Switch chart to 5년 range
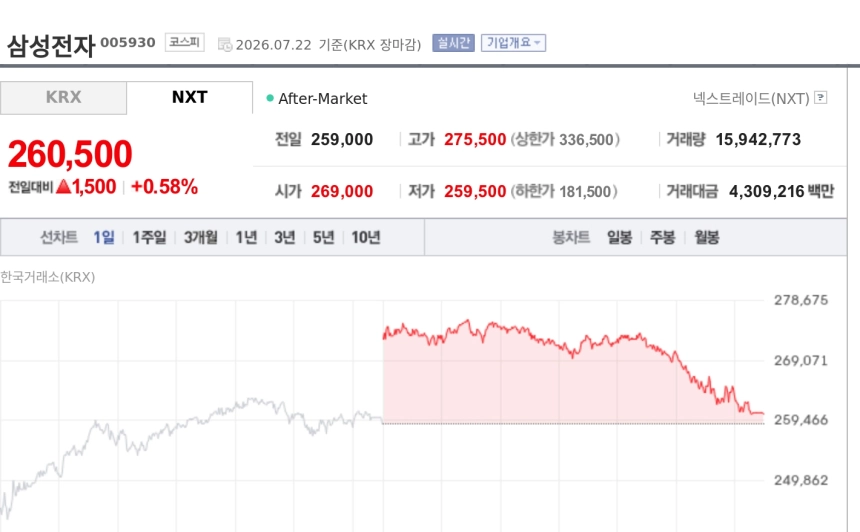Viewport: 860px width, 532px height. [x=324, y=237]
